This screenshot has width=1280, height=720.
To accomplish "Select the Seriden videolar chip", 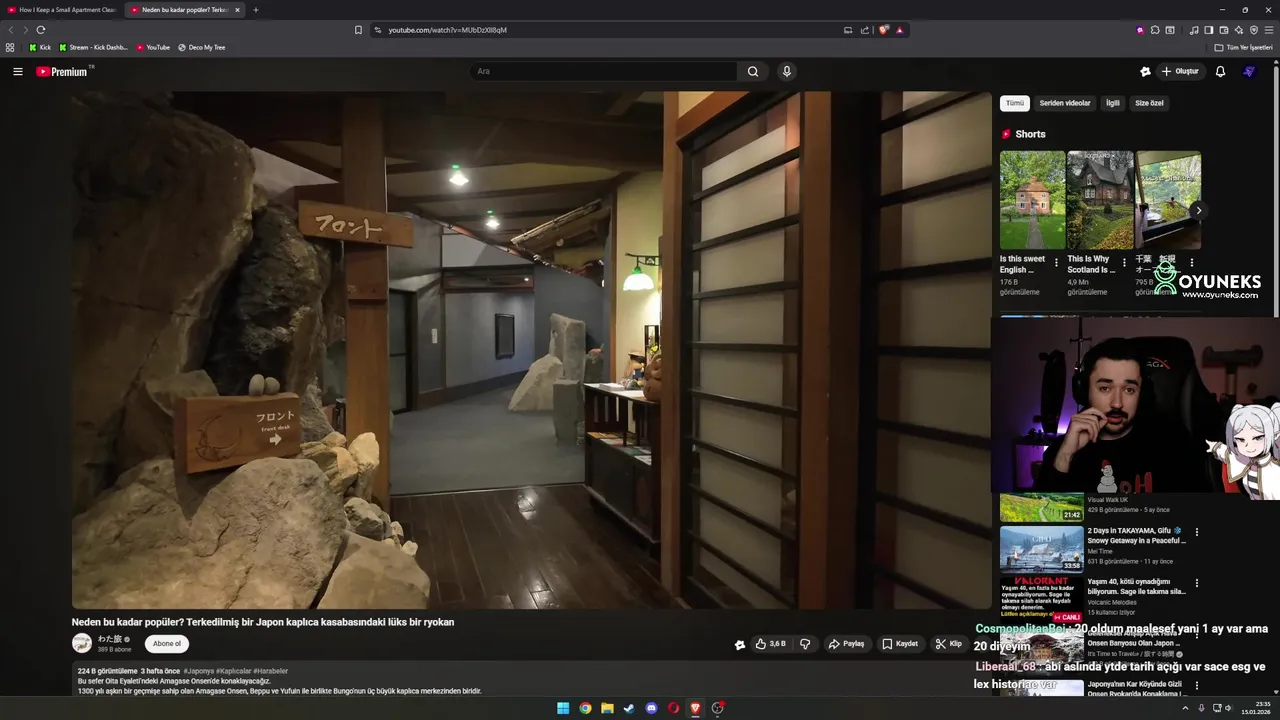I will pos(1065,103).
